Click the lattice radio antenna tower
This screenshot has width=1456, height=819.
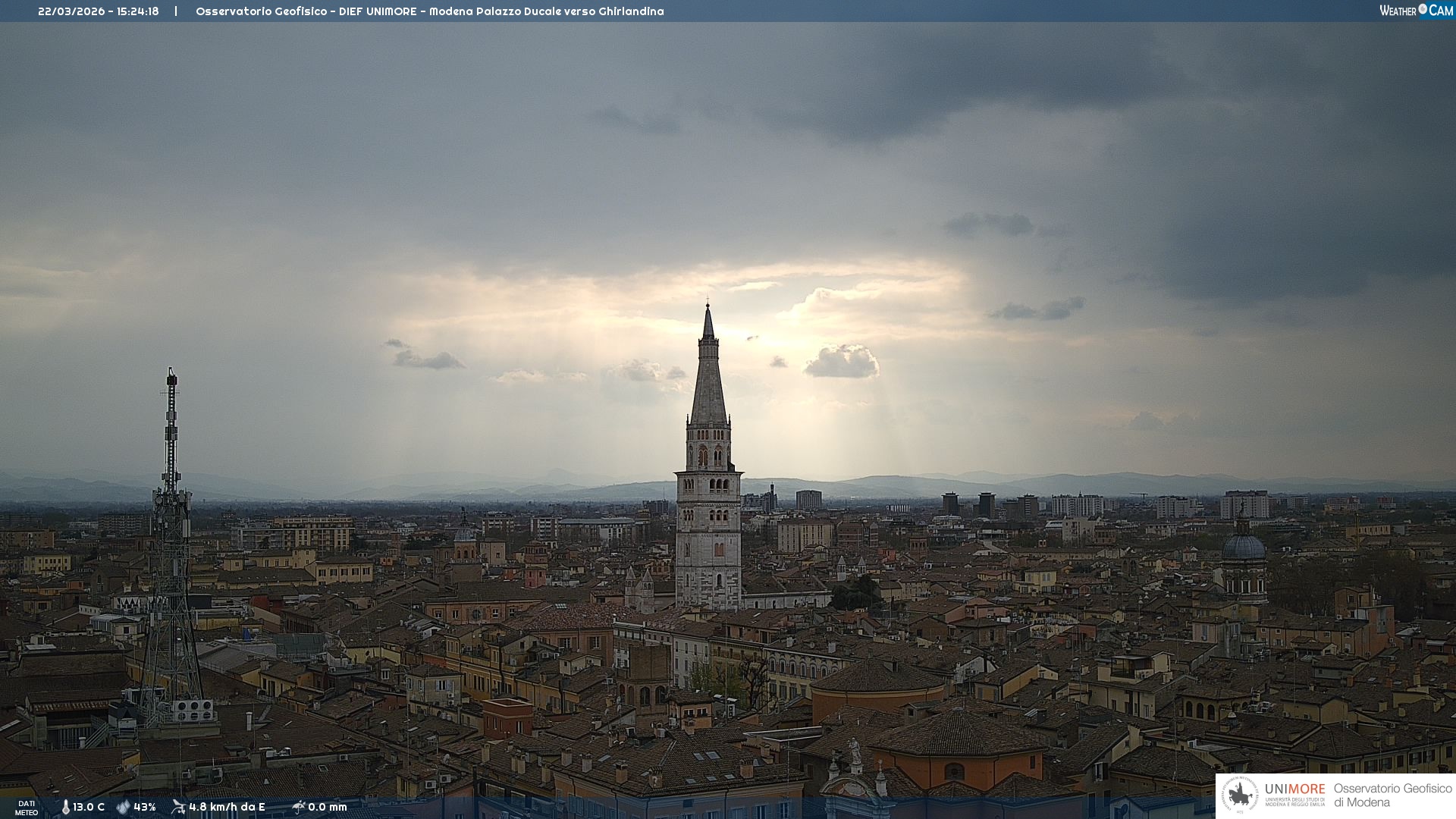point(171,531)
